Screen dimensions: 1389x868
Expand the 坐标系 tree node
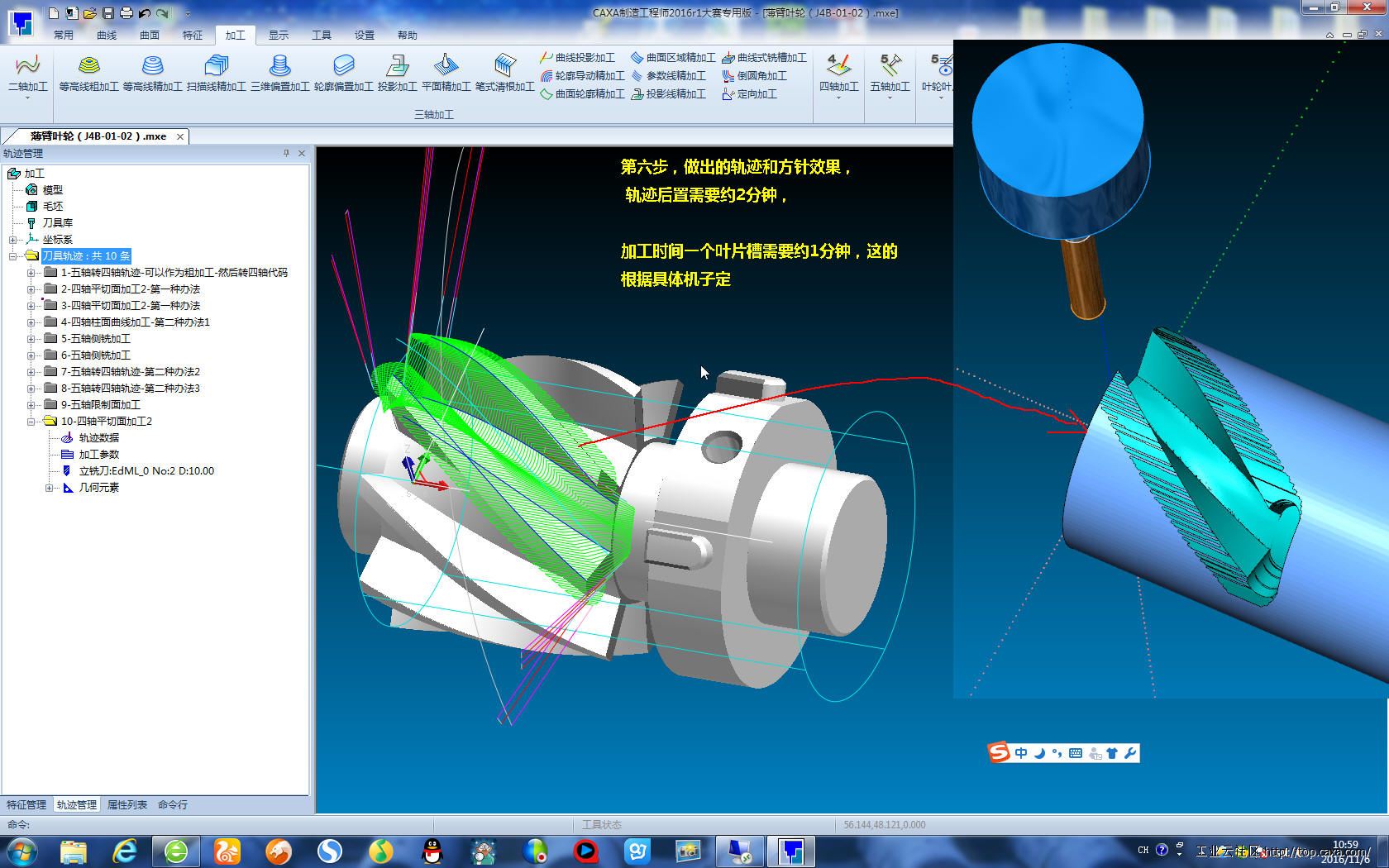pyautogui.click(x=13, y=240)
